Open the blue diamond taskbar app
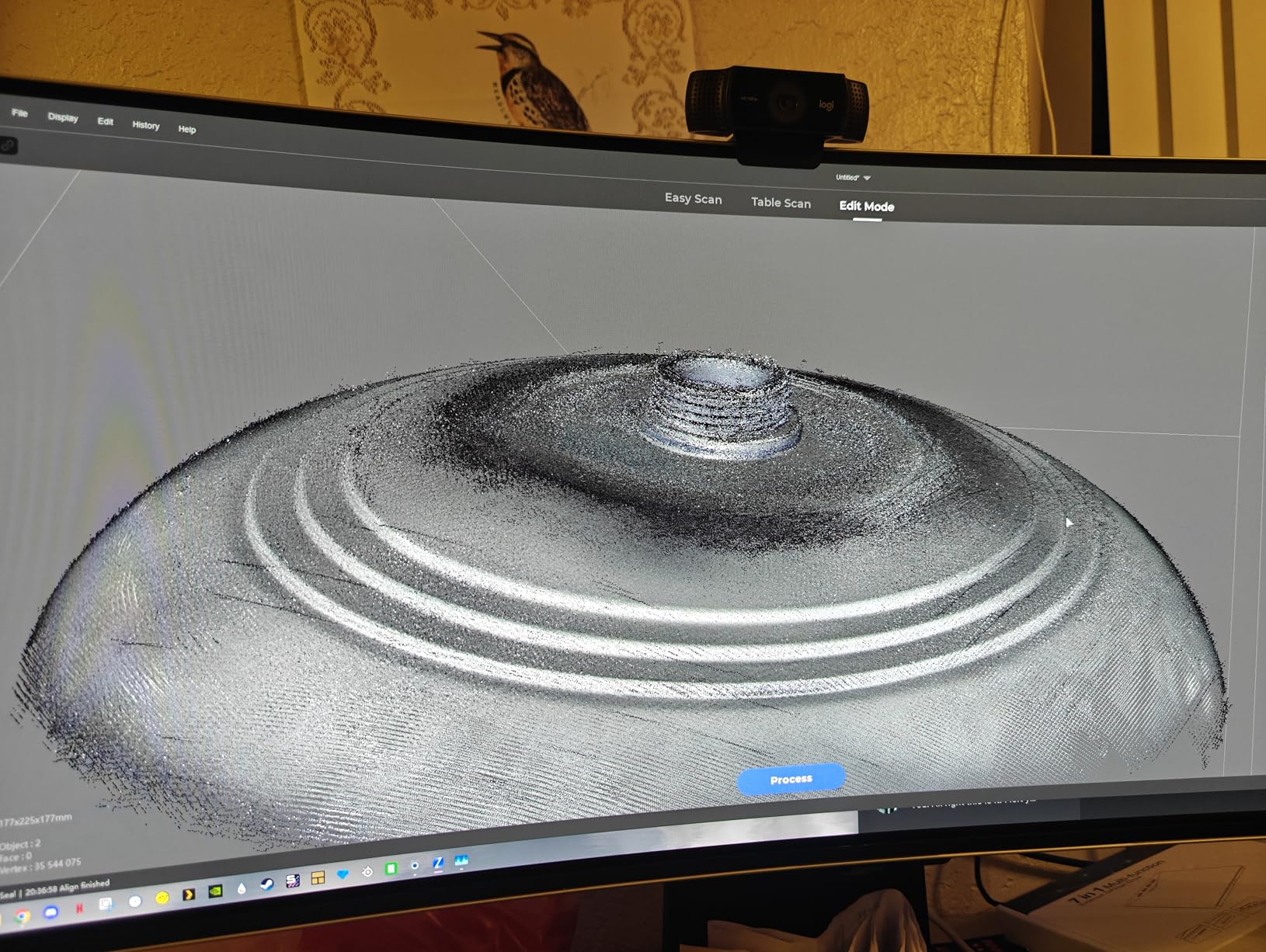 point(343,874)
